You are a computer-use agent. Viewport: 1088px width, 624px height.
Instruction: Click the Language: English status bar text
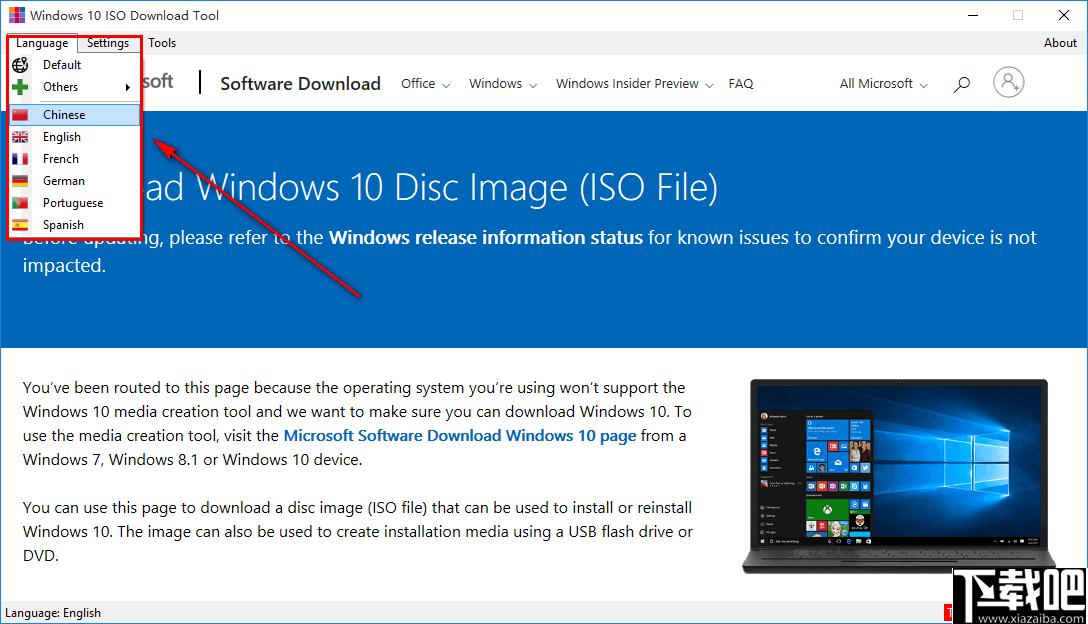[53, 613]
